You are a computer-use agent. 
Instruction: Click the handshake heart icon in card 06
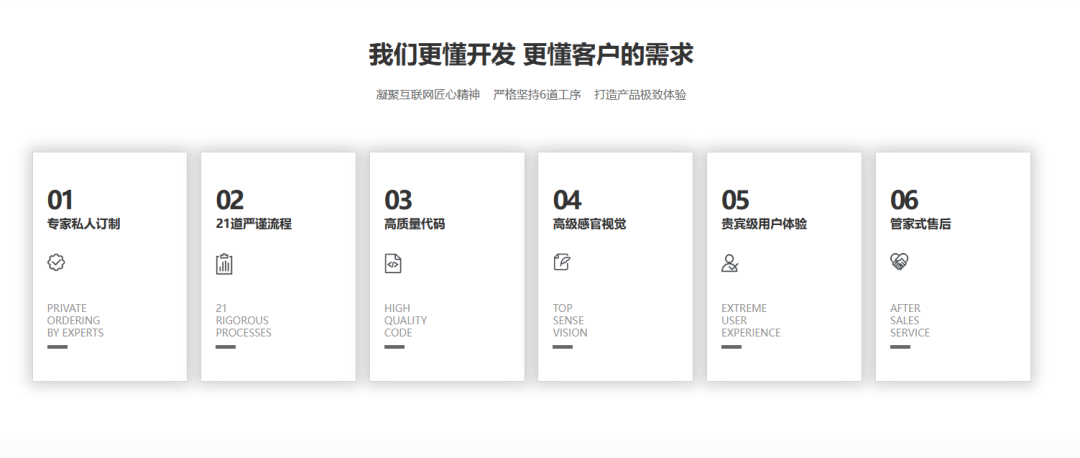[899, 262]
